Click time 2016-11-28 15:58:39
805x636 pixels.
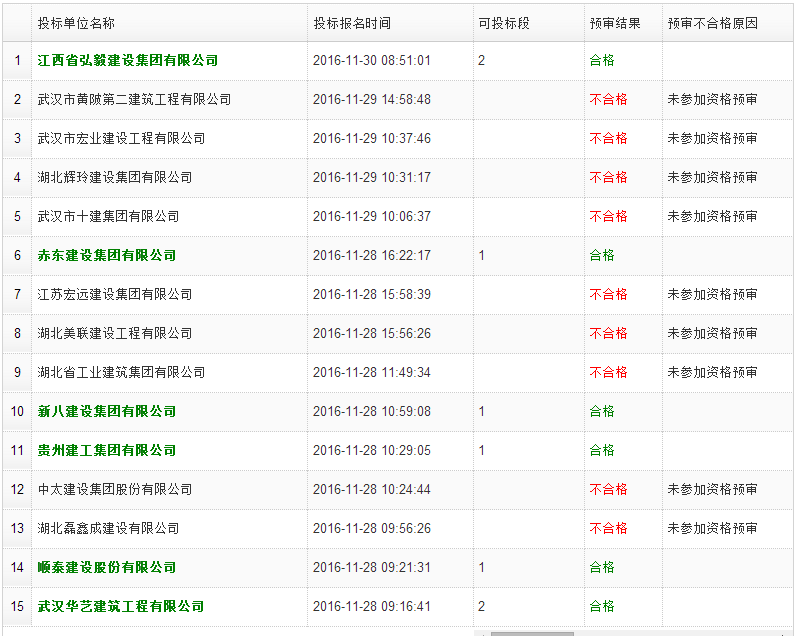(x=372, y=295)
